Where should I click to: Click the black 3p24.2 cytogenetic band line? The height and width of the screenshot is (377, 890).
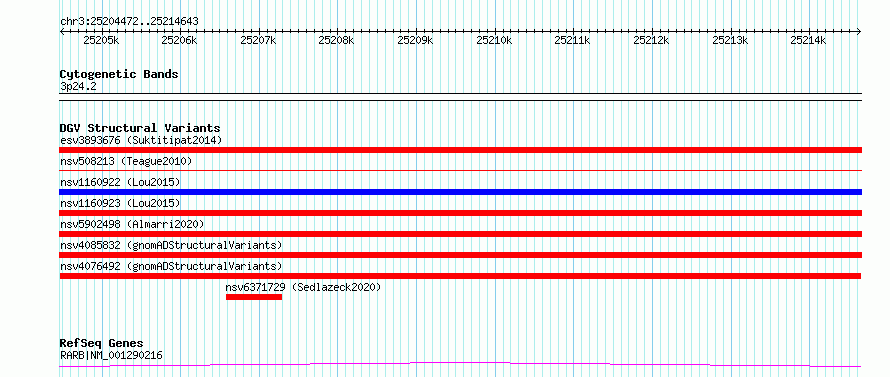coord(461,97)
